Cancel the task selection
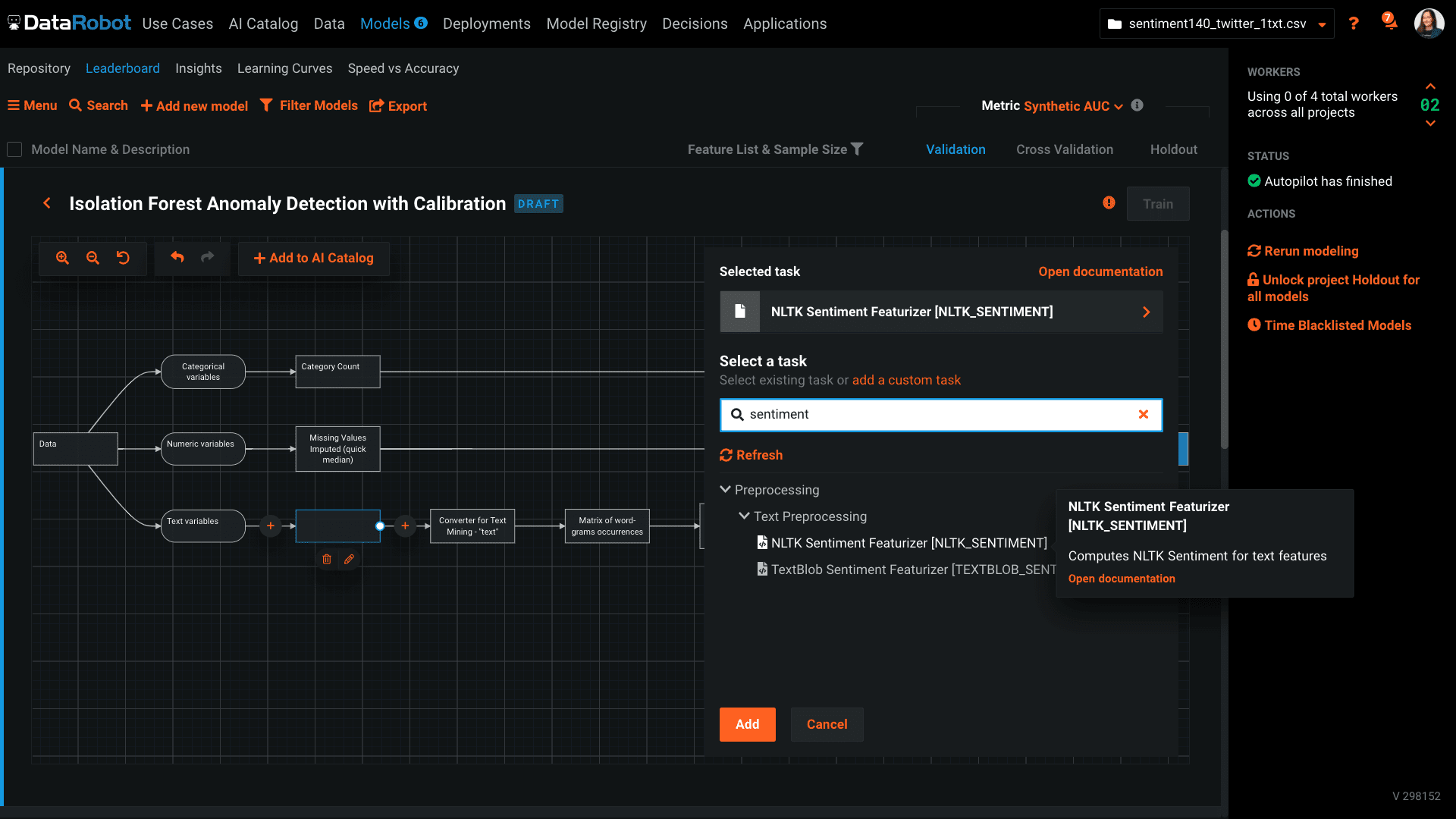 point(827,724)
